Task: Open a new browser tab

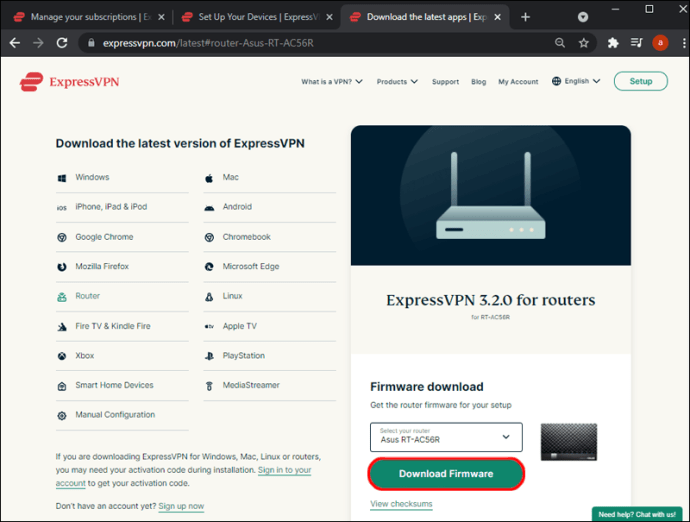Action: tap(525, 17)
